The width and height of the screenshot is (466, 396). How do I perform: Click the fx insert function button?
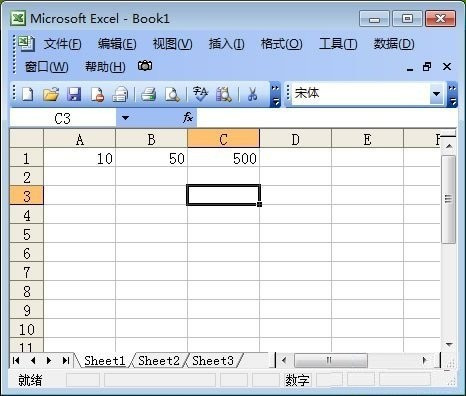188,117
